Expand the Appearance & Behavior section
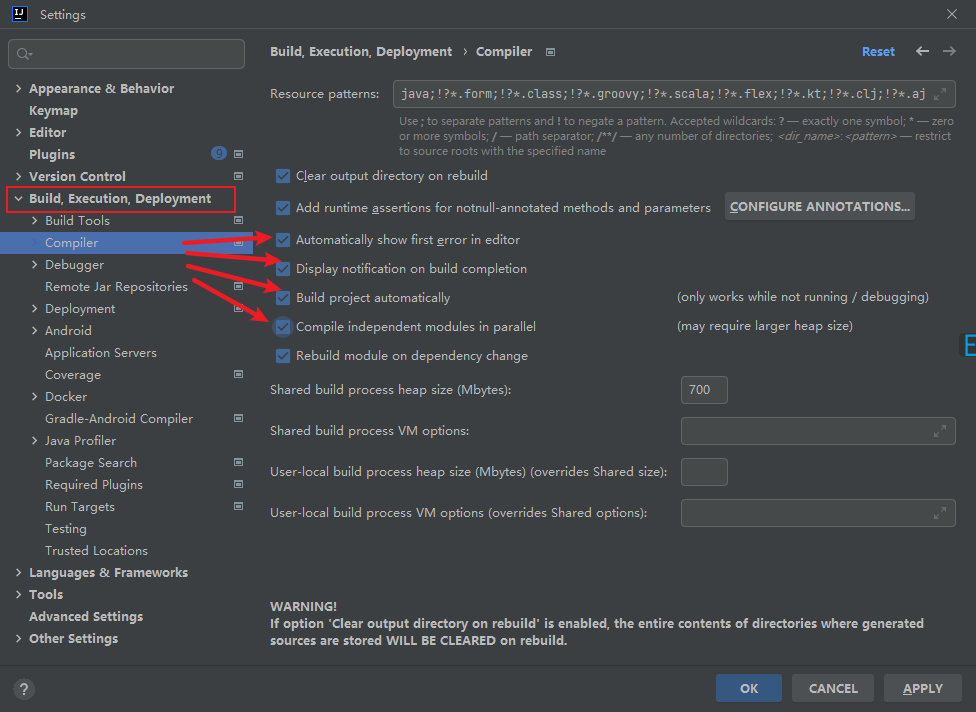The height and width of the screenshot is (712, 976). coord(18,89)
